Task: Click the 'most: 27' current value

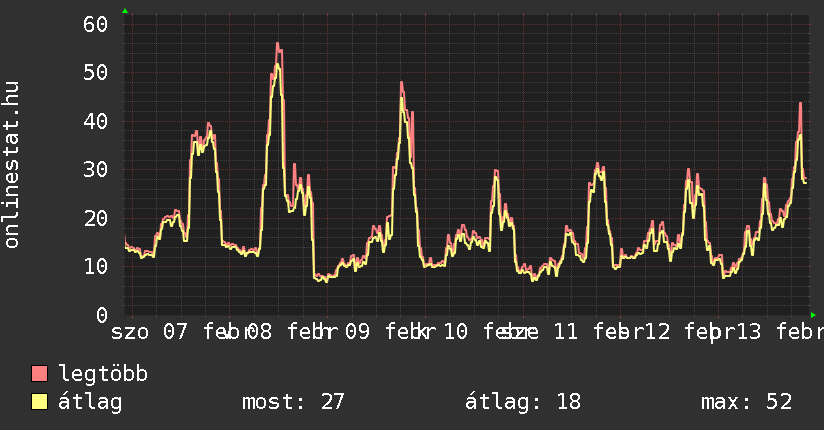Action: click(x=293, y=402)
